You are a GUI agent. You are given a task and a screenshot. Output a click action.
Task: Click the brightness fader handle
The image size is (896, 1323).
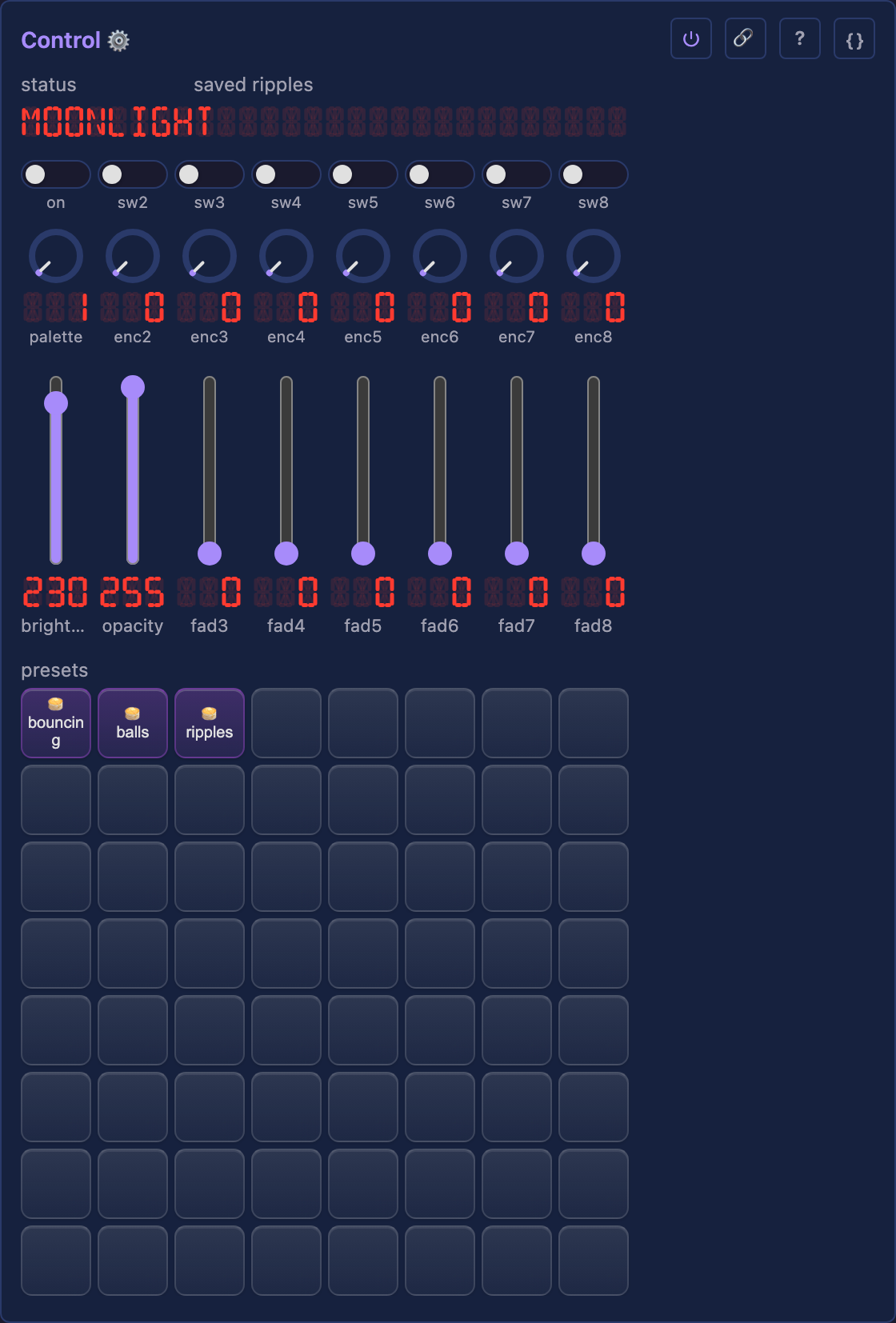[x=56, y=403]
